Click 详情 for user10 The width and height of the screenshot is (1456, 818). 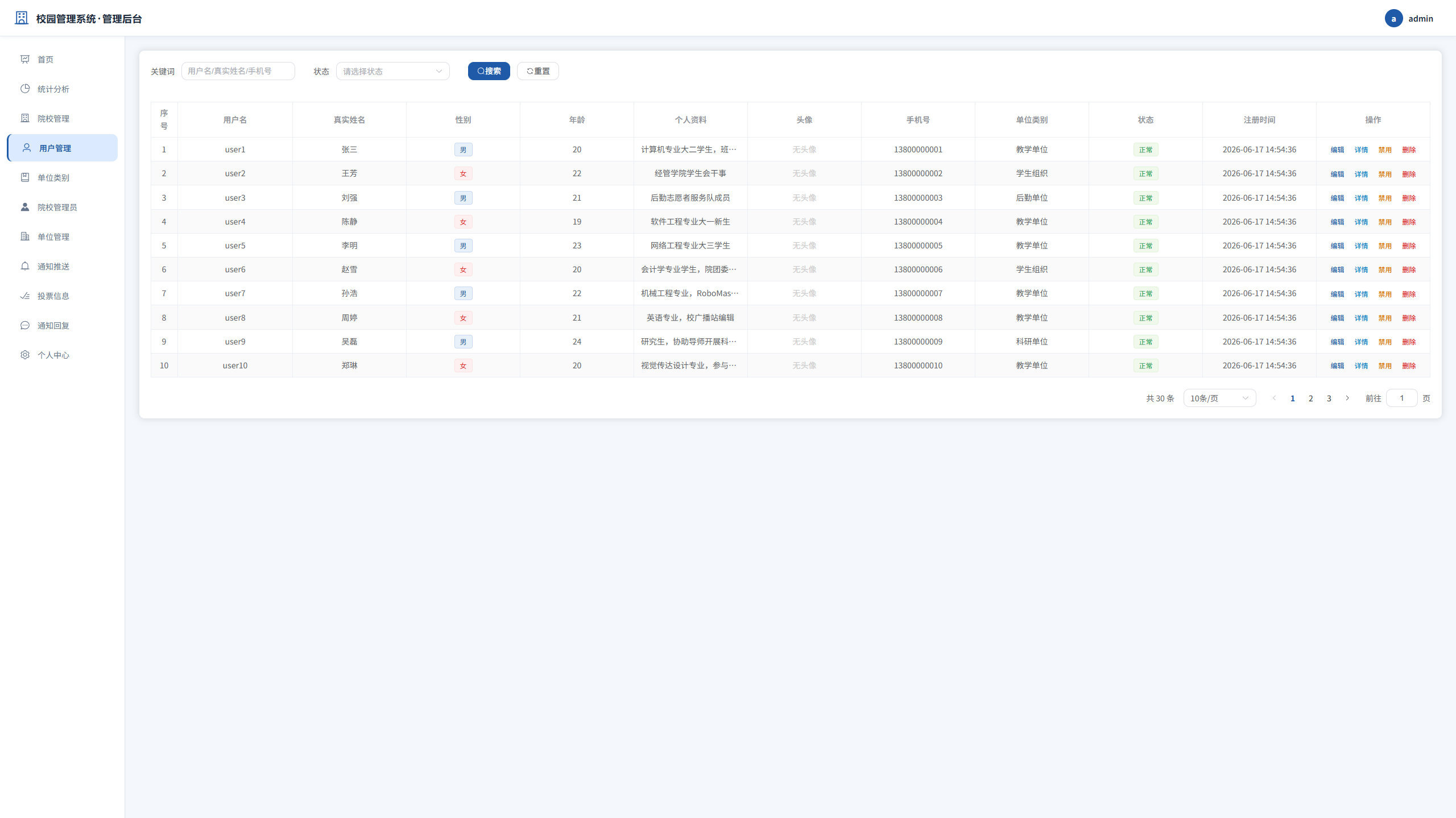(x=1361, y=366)
